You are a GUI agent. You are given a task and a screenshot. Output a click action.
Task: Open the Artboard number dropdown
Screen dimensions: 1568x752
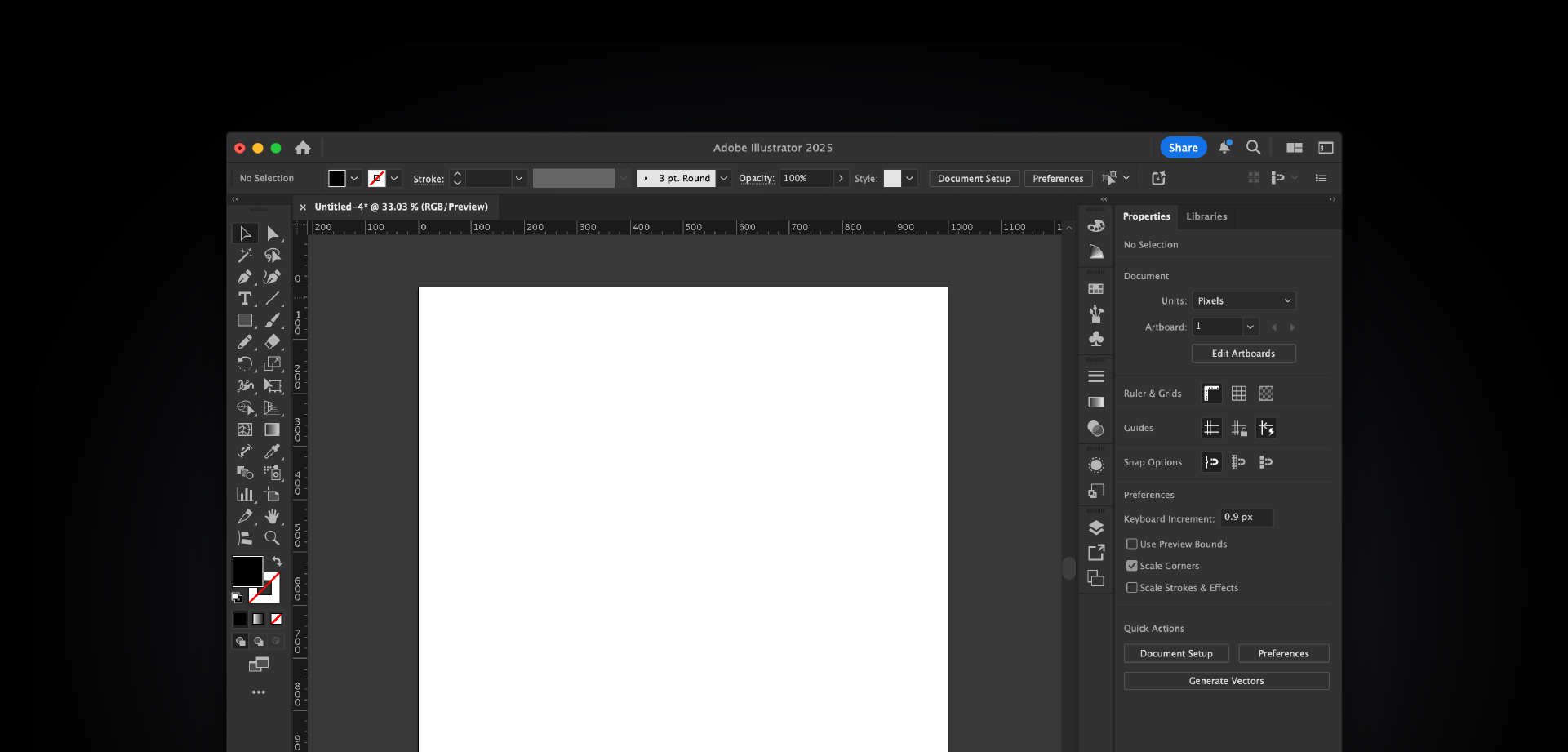pos(1250,327)
